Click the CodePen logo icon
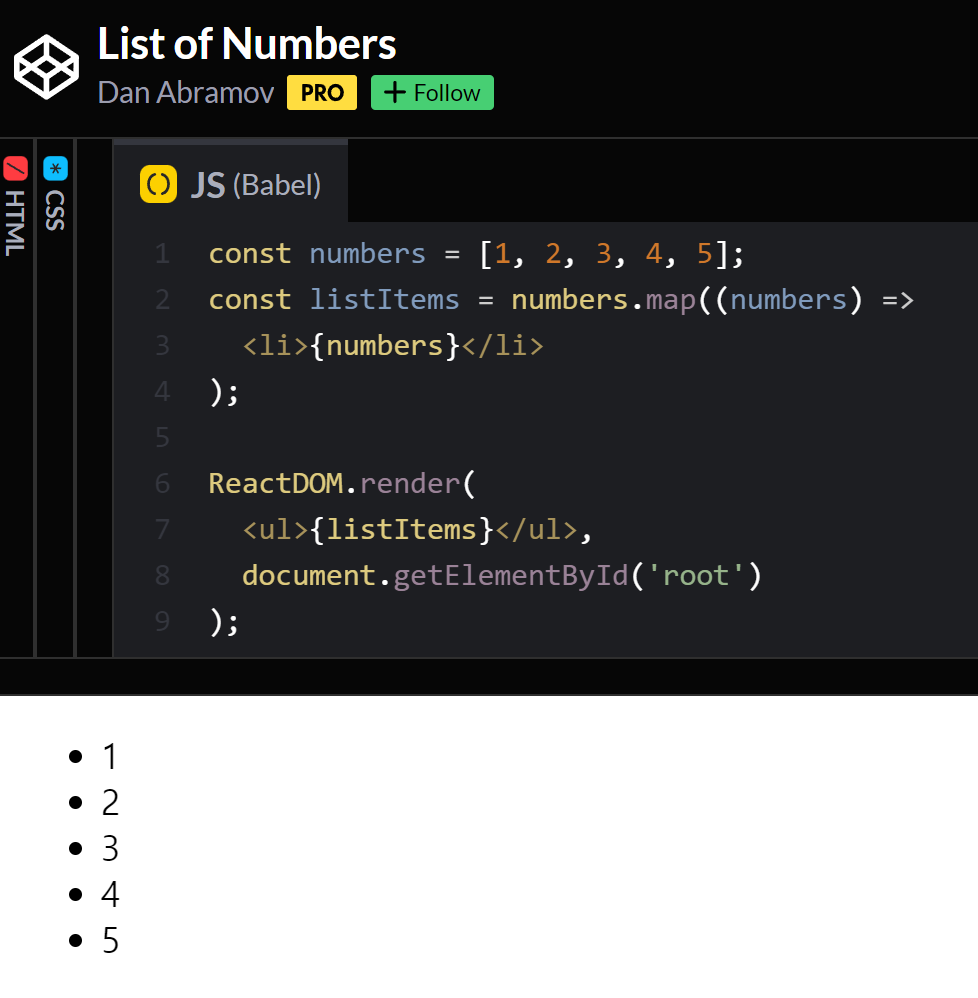Viewport: 978px width, 998px height. [x=46, y=67]
